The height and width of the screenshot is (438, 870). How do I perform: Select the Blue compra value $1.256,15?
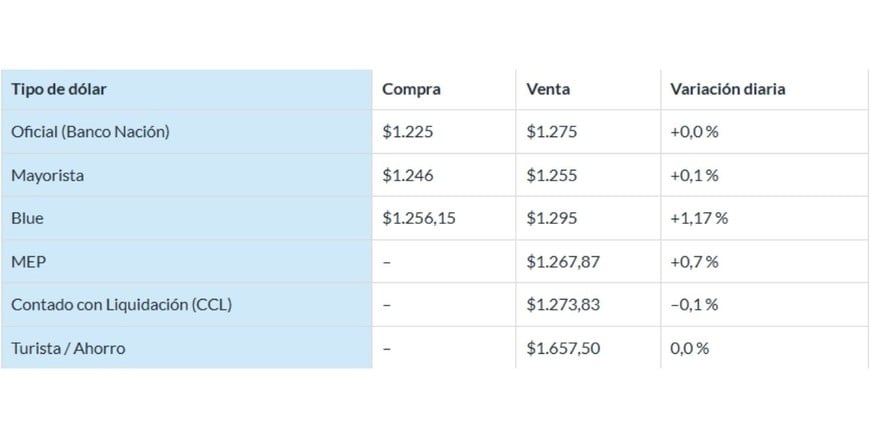[419, 218]
